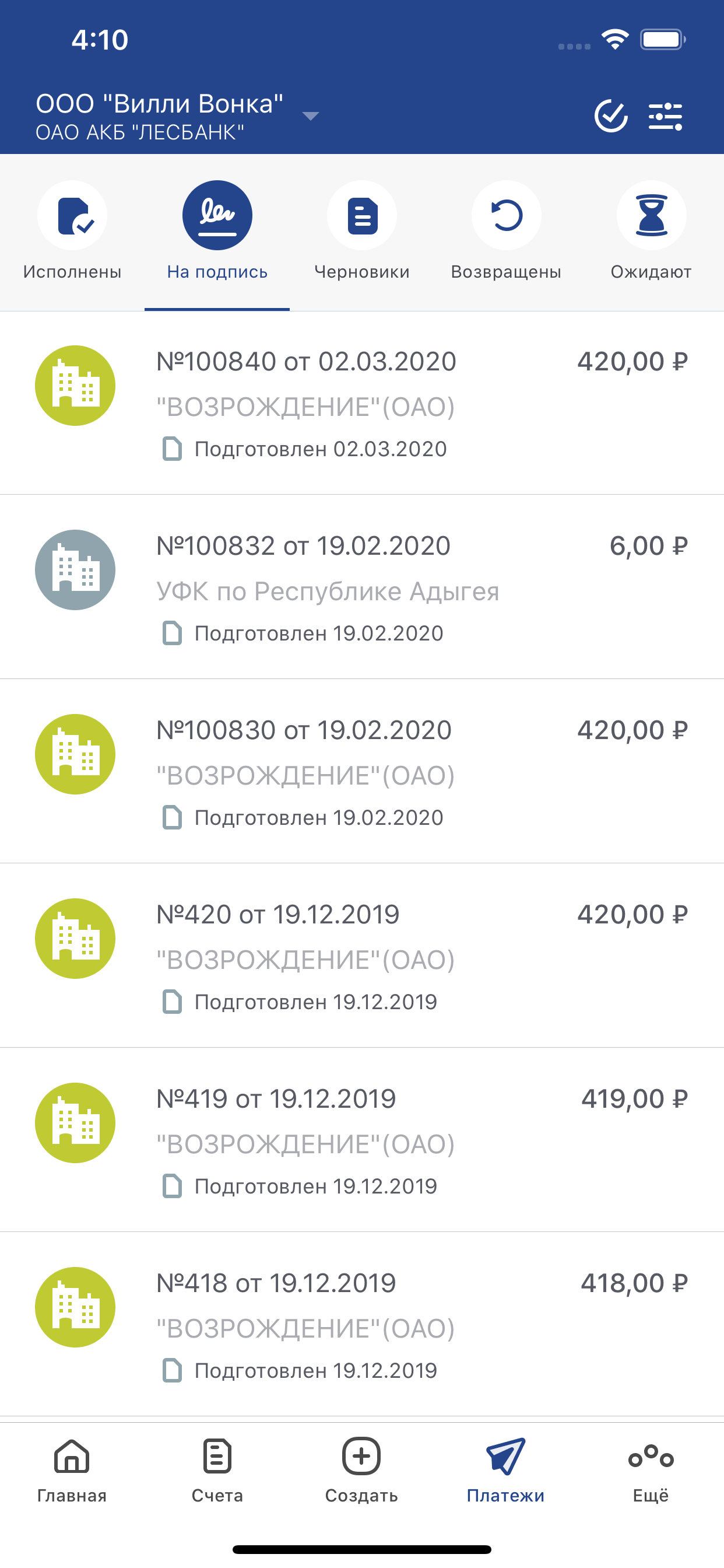The image size is (724, 1568).
Task: Open the ОАО АКБ "ЛЕСБАНК" organization selector
Action: pyautogui.click(x=140, y=132)
